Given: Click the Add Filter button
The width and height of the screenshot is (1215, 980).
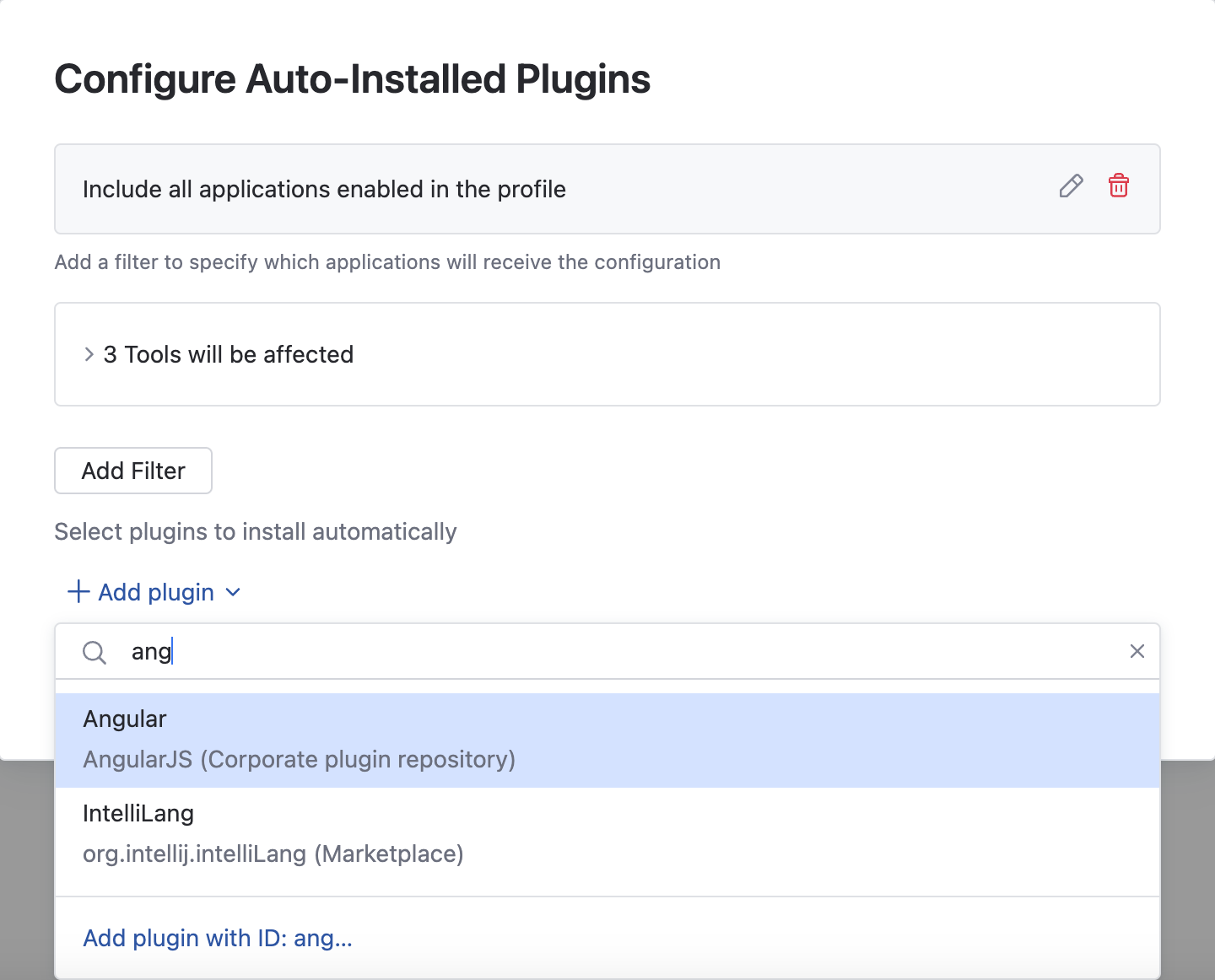Looking at the screenshot, I should (x=133, y=471).
